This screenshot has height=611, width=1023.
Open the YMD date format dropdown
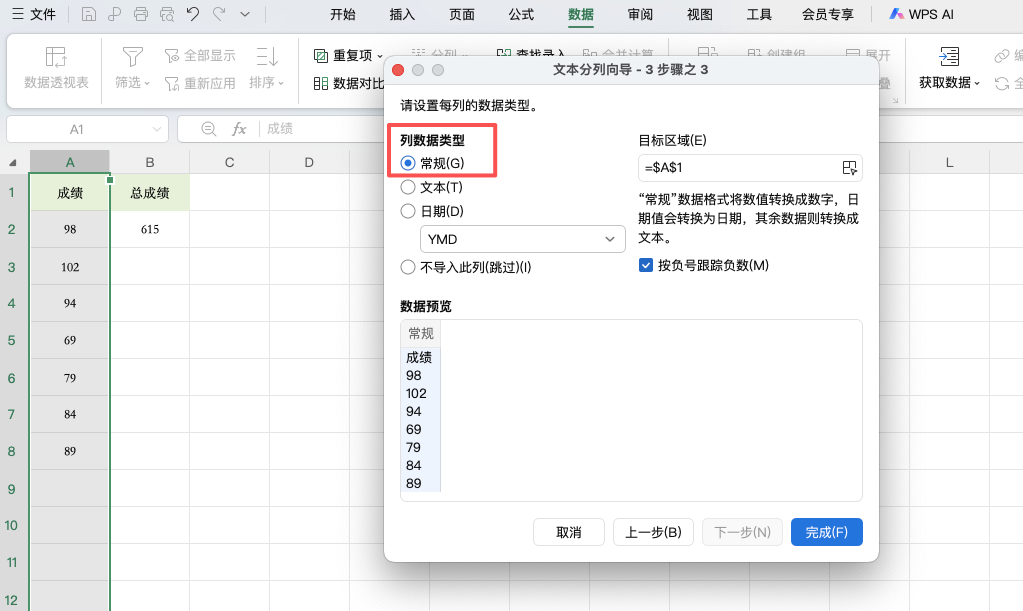523,239
